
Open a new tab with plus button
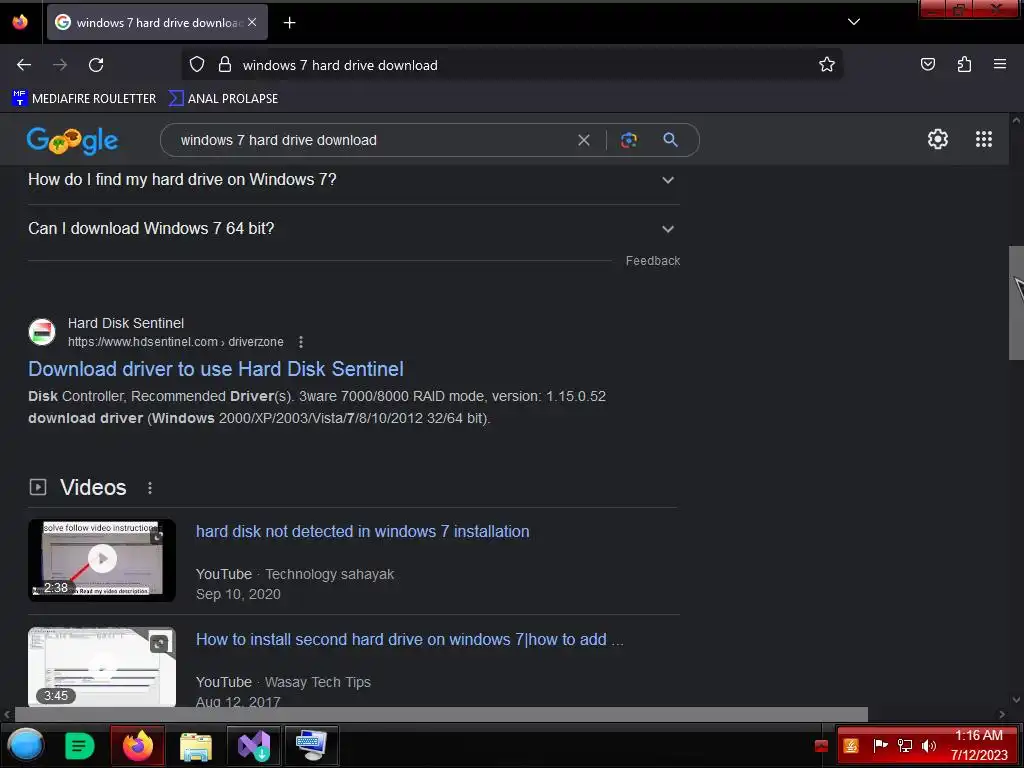coord(289,23)
